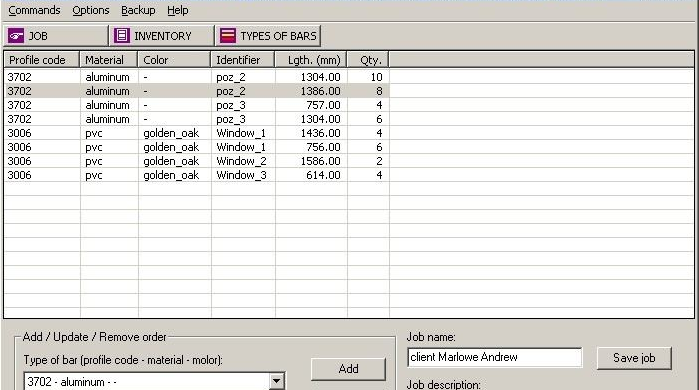
Task: Click the INVENTORY tab list icon
Action: click(122, 36)
